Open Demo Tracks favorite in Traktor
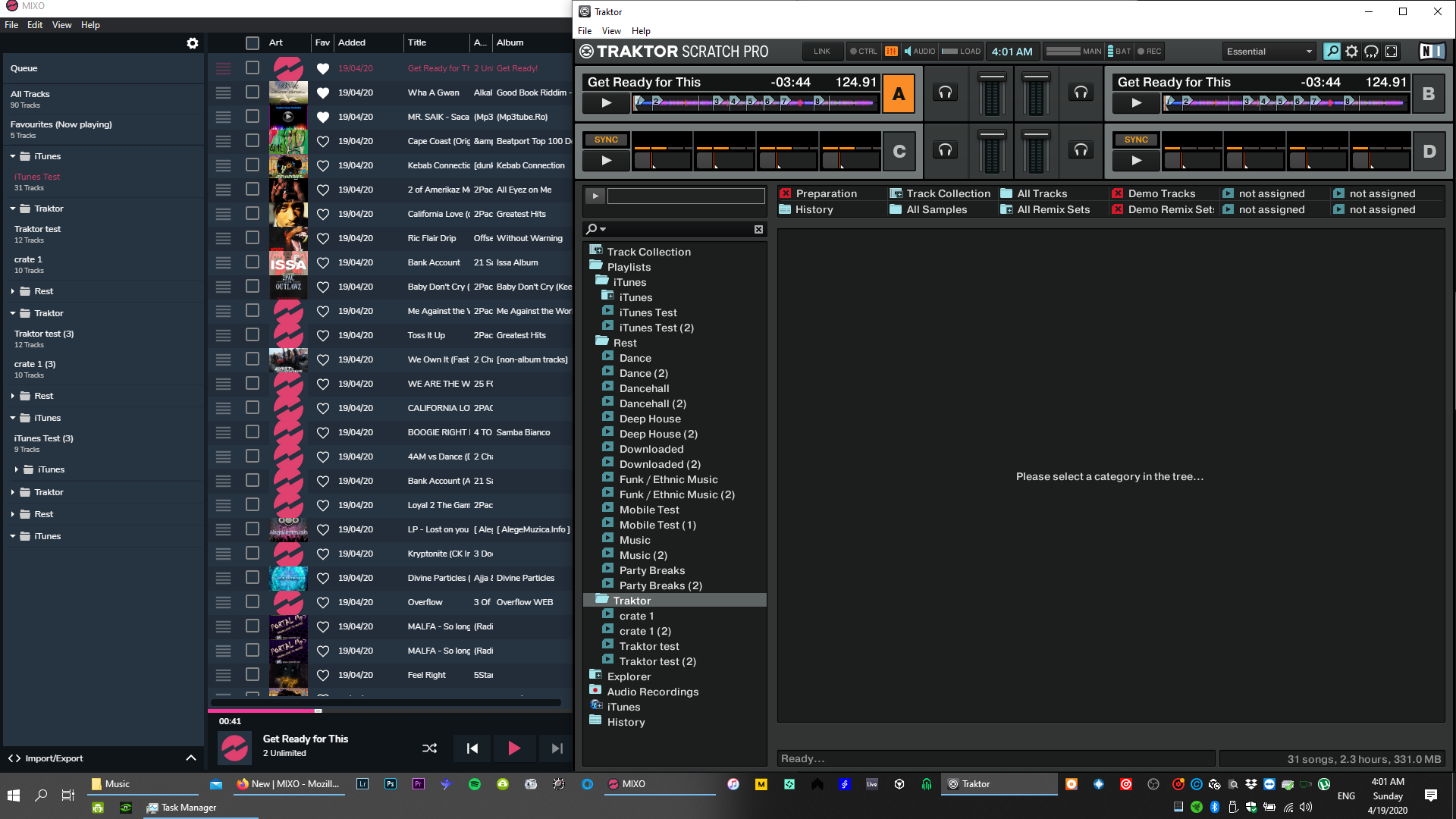Screen dimensions: 1456x819 coord(1161,193)
